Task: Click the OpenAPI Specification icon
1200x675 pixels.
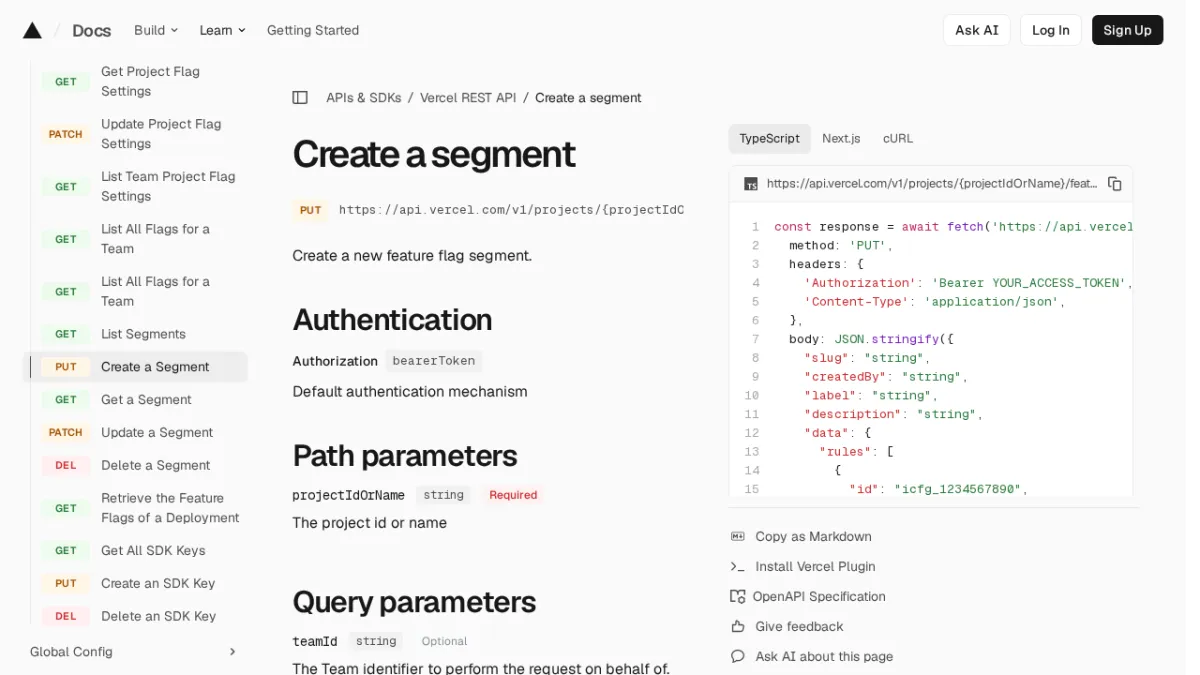Action: 738,597
